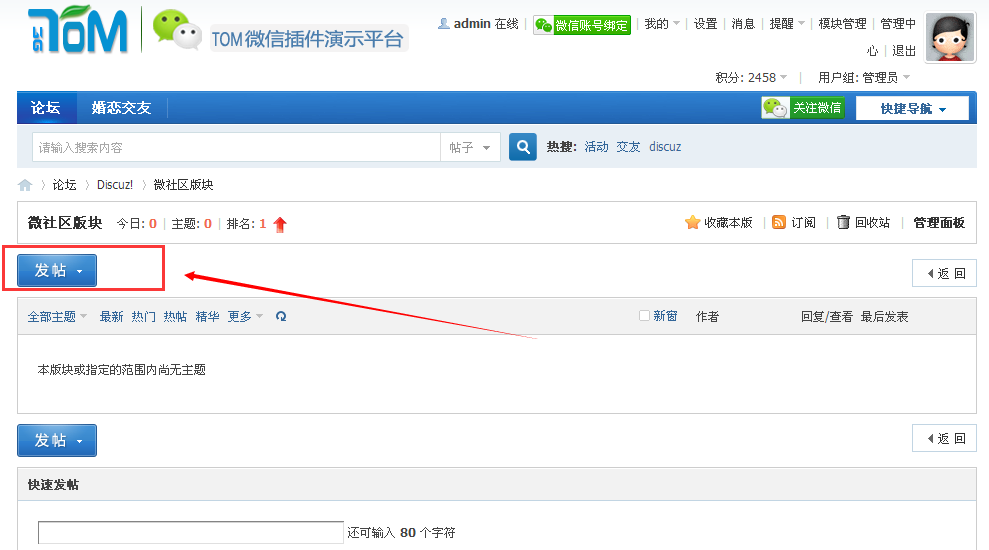Open the 我的 dropdown menu

(x=661, y=24)
